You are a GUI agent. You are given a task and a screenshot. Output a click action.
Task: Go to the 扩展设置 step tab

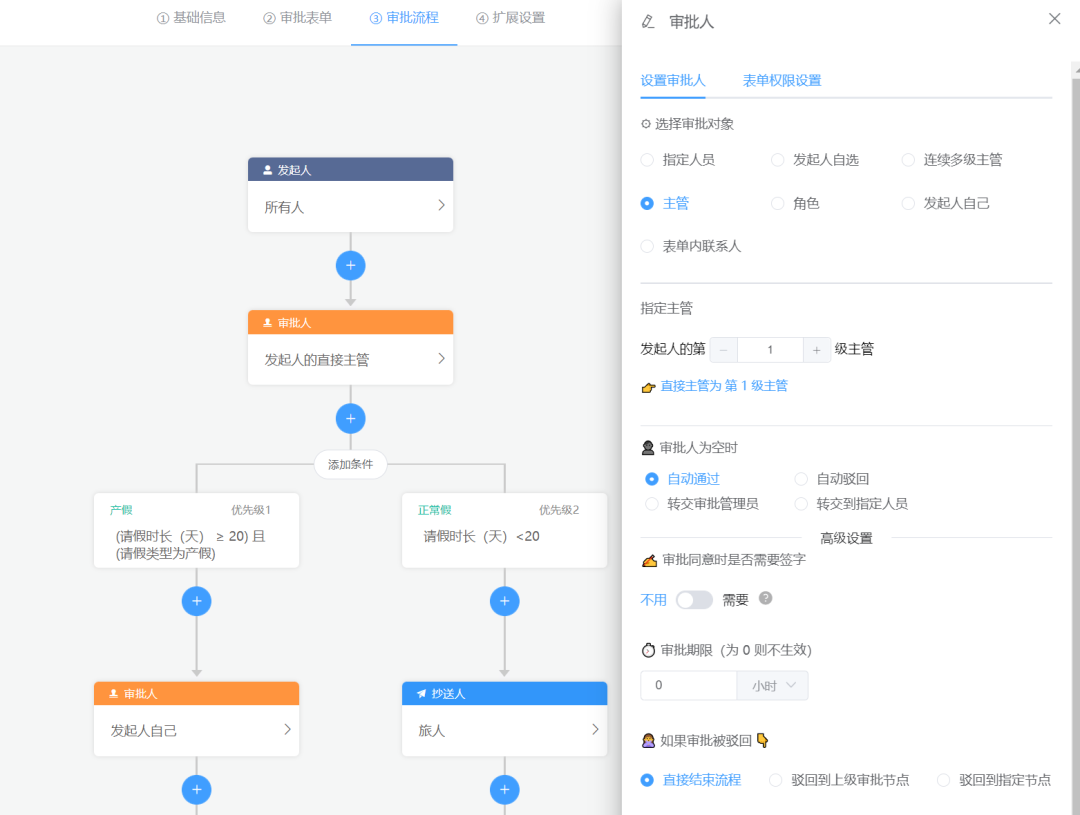click(x=510, y=18)
